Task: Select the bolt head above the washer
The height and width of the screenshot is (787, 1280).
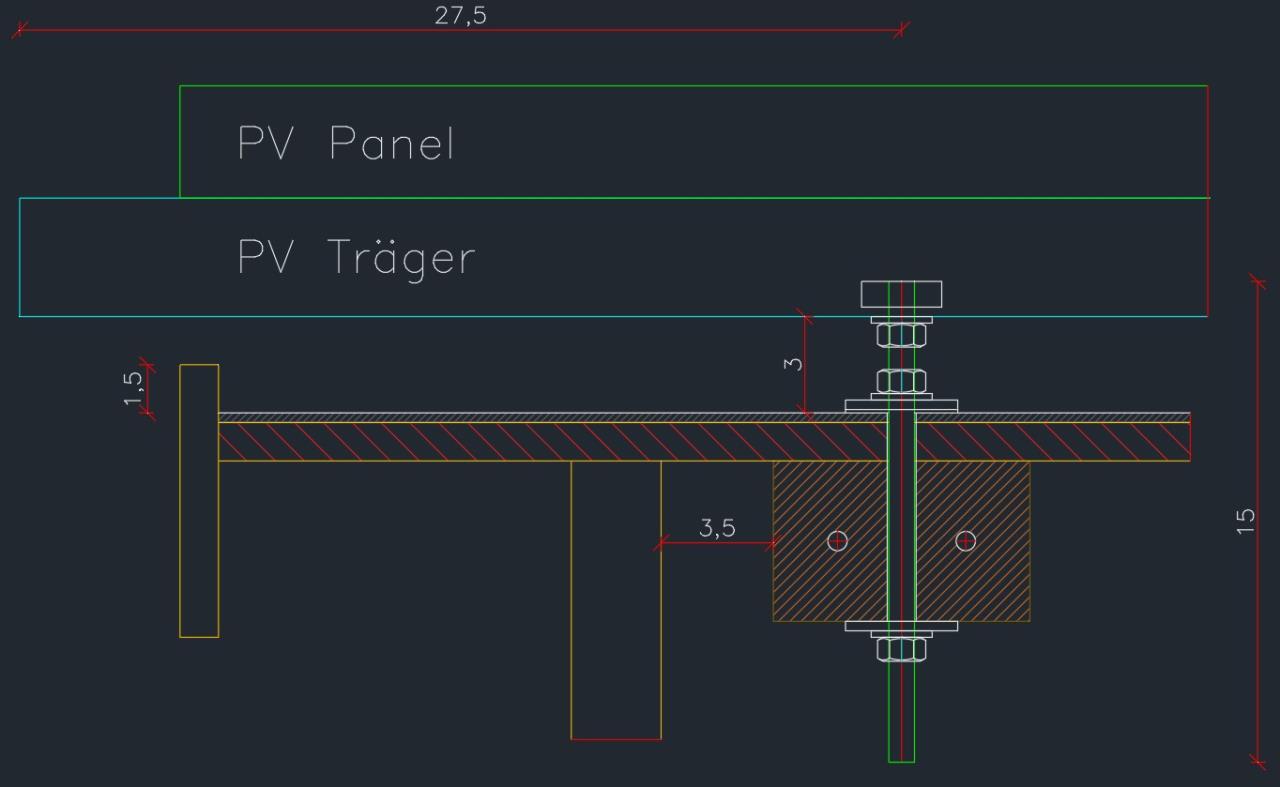Action: (x=901, y=294)
